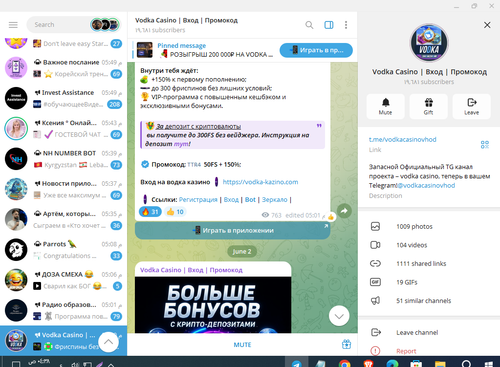The image size is (500, 367).
Task: Open the ДОЗА СМЕХА chat
Action: [x=63, y=280]
